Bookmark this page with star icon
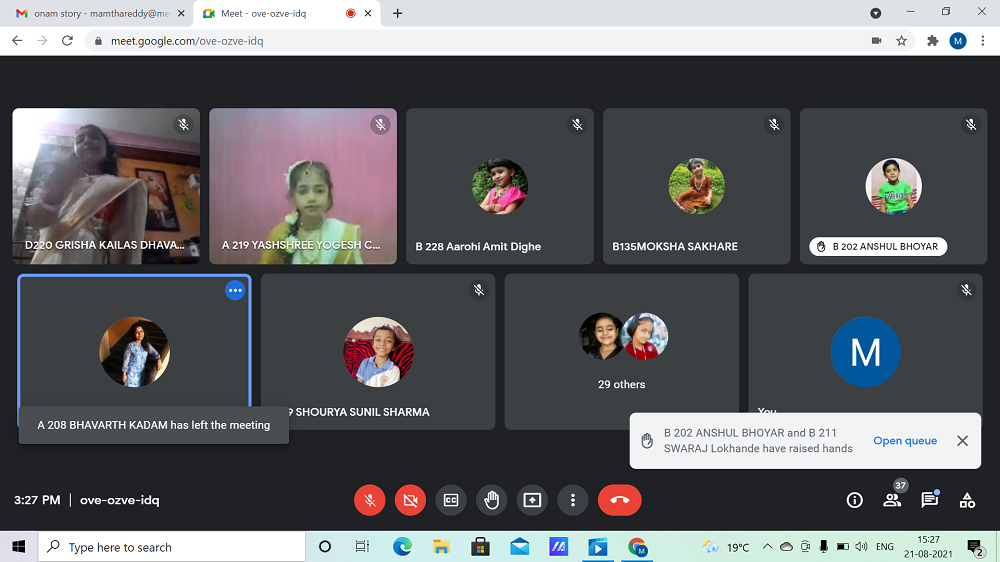 [x=901, y=41]
